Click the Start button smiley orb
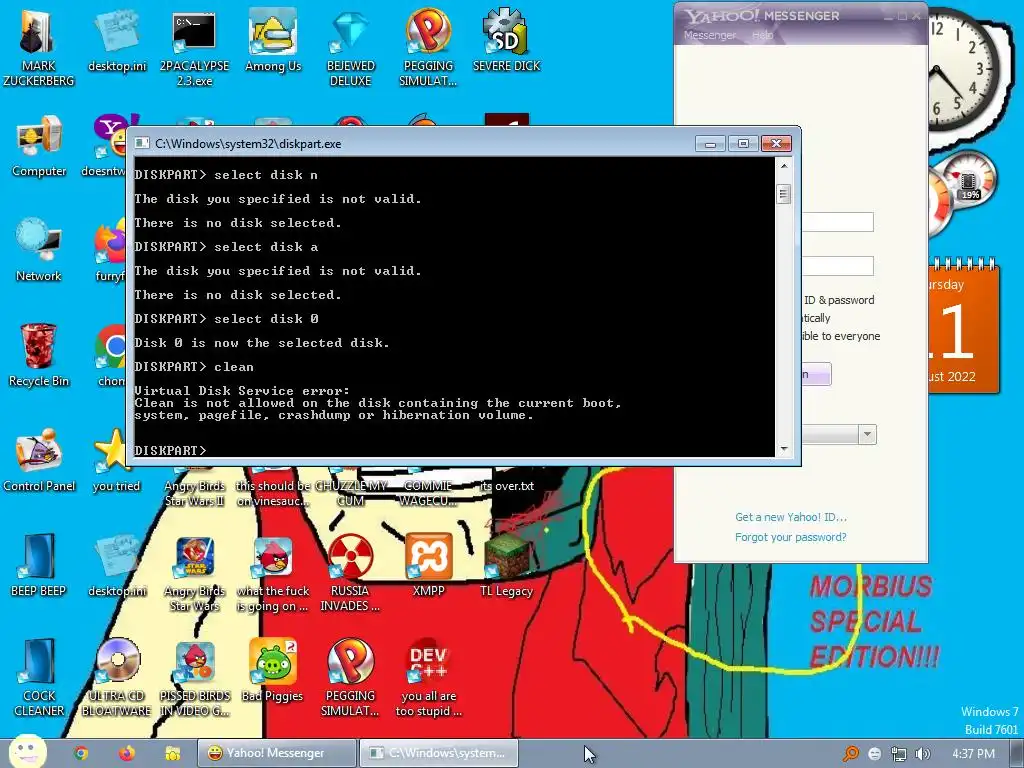 [27, 752]
